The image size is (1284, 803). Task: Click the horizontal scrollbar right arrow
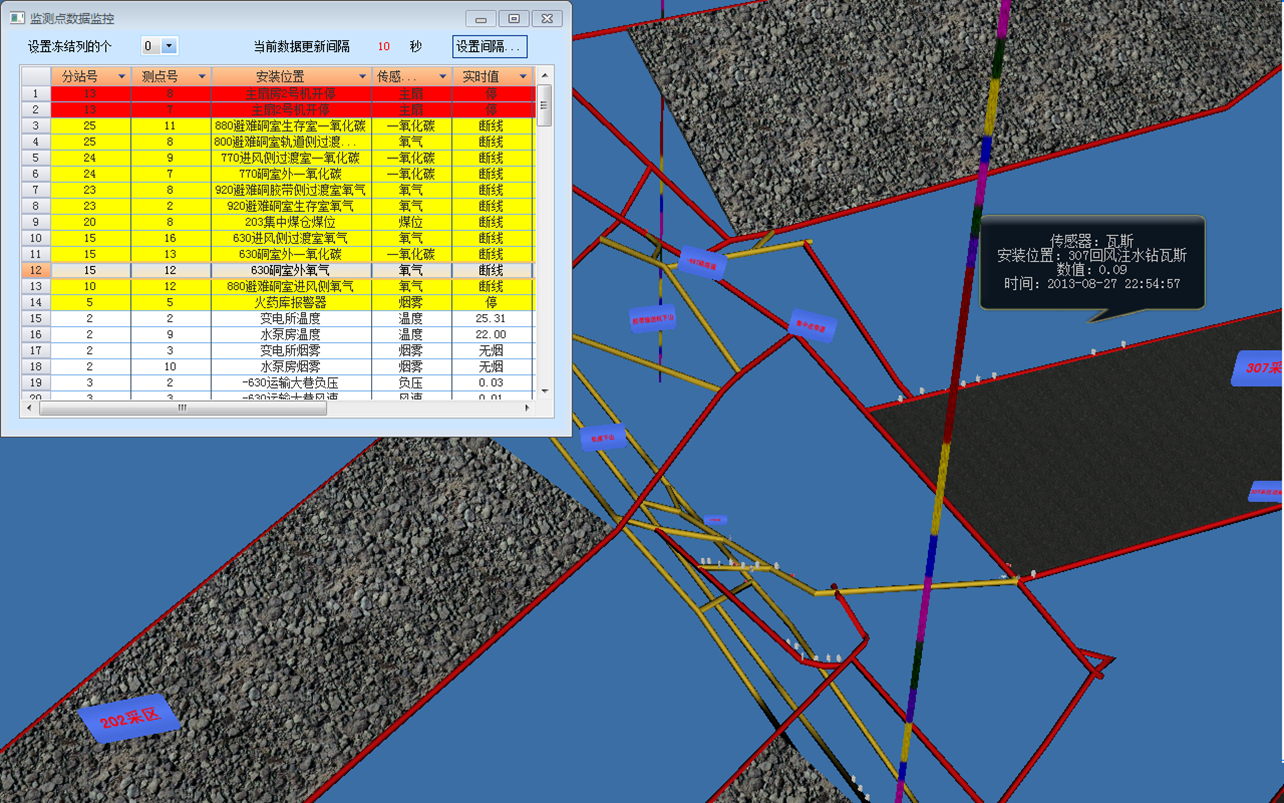coord(527,408)
